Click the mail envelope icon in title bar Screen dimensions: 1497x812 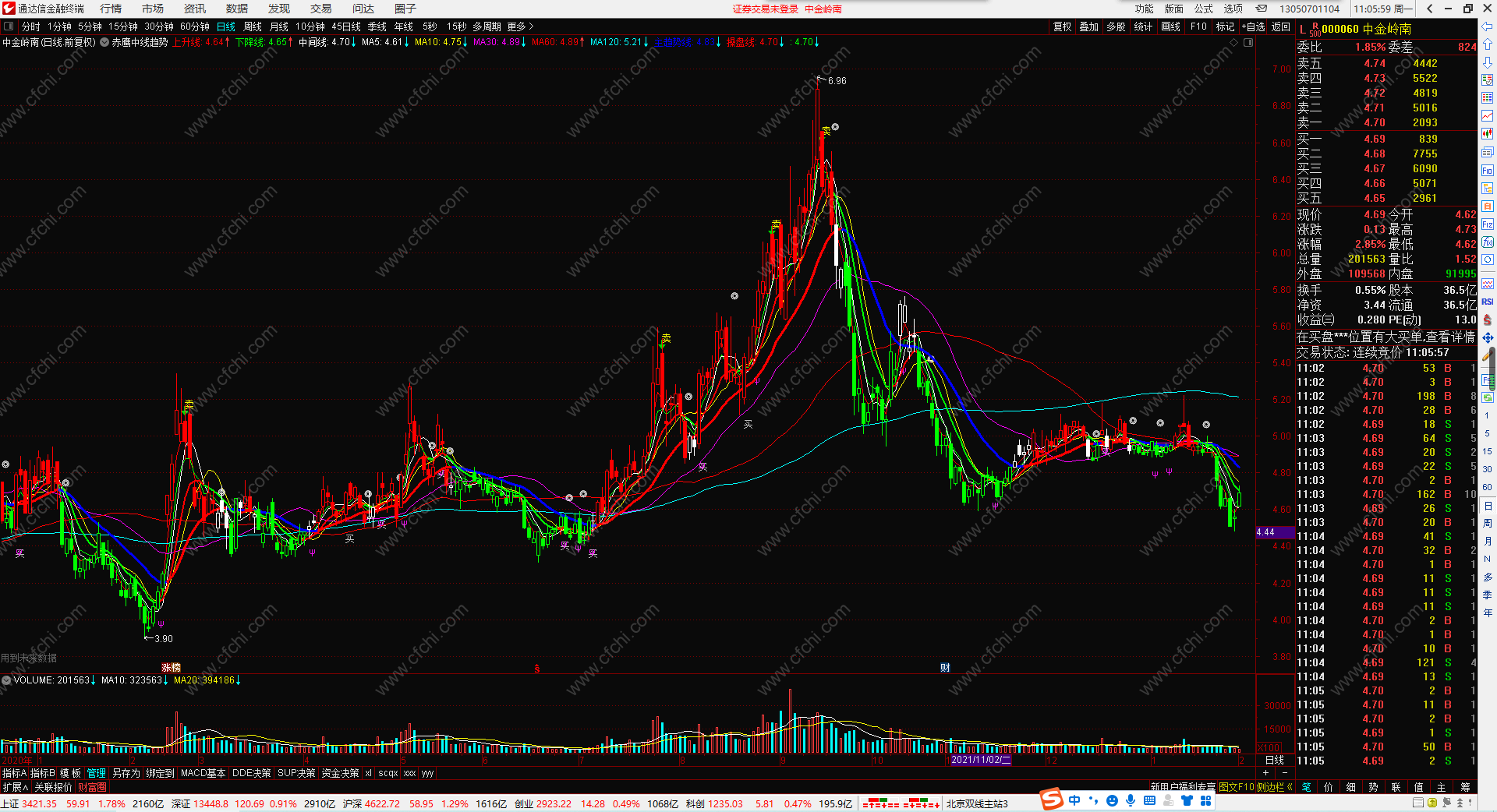point(1262,9)
